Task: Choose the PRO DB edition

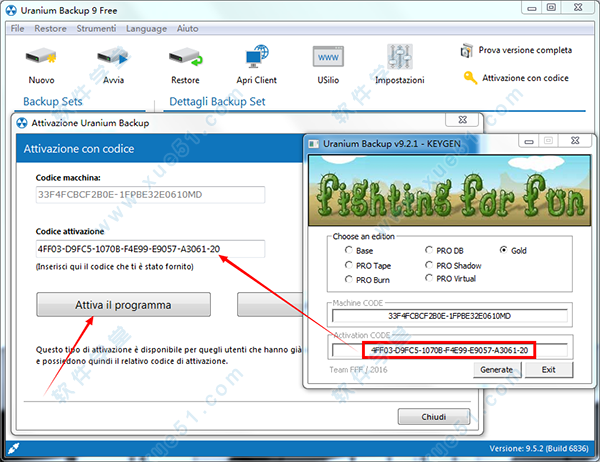Action: coord(429,250)
